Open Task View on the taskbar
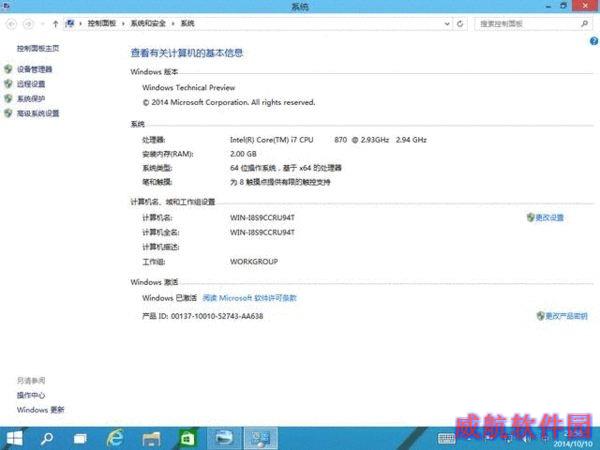The image size is (600, 450). click(x=80, y=439)
